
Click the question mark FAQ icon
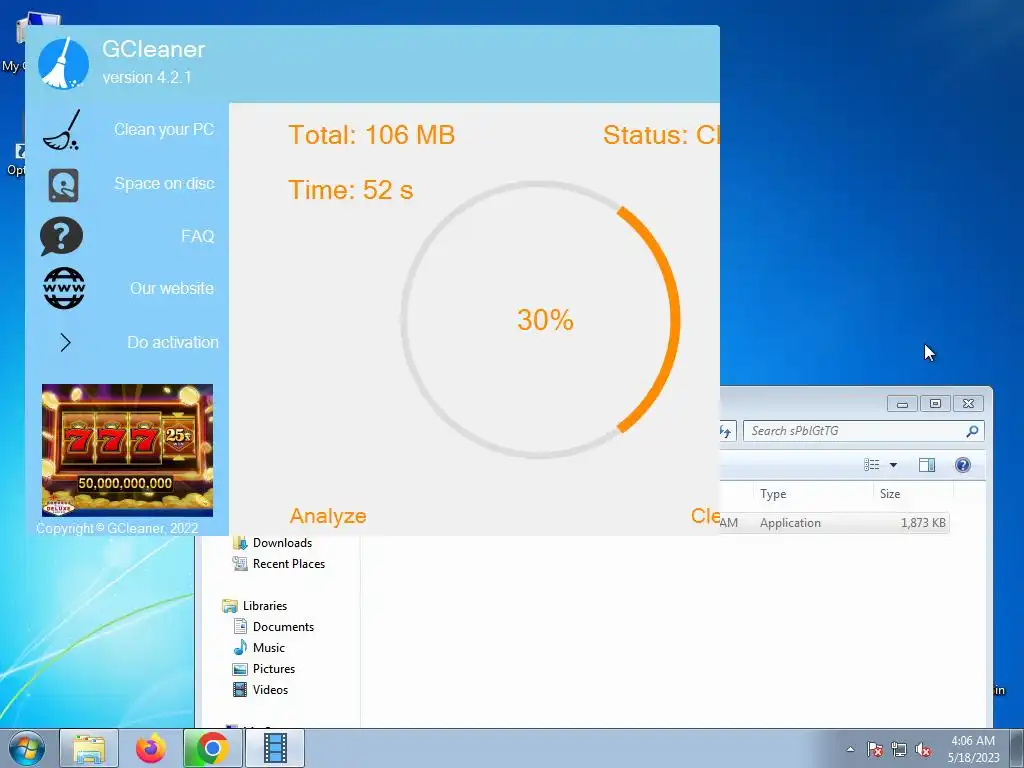pyautogui.click(x=61, y=236)
